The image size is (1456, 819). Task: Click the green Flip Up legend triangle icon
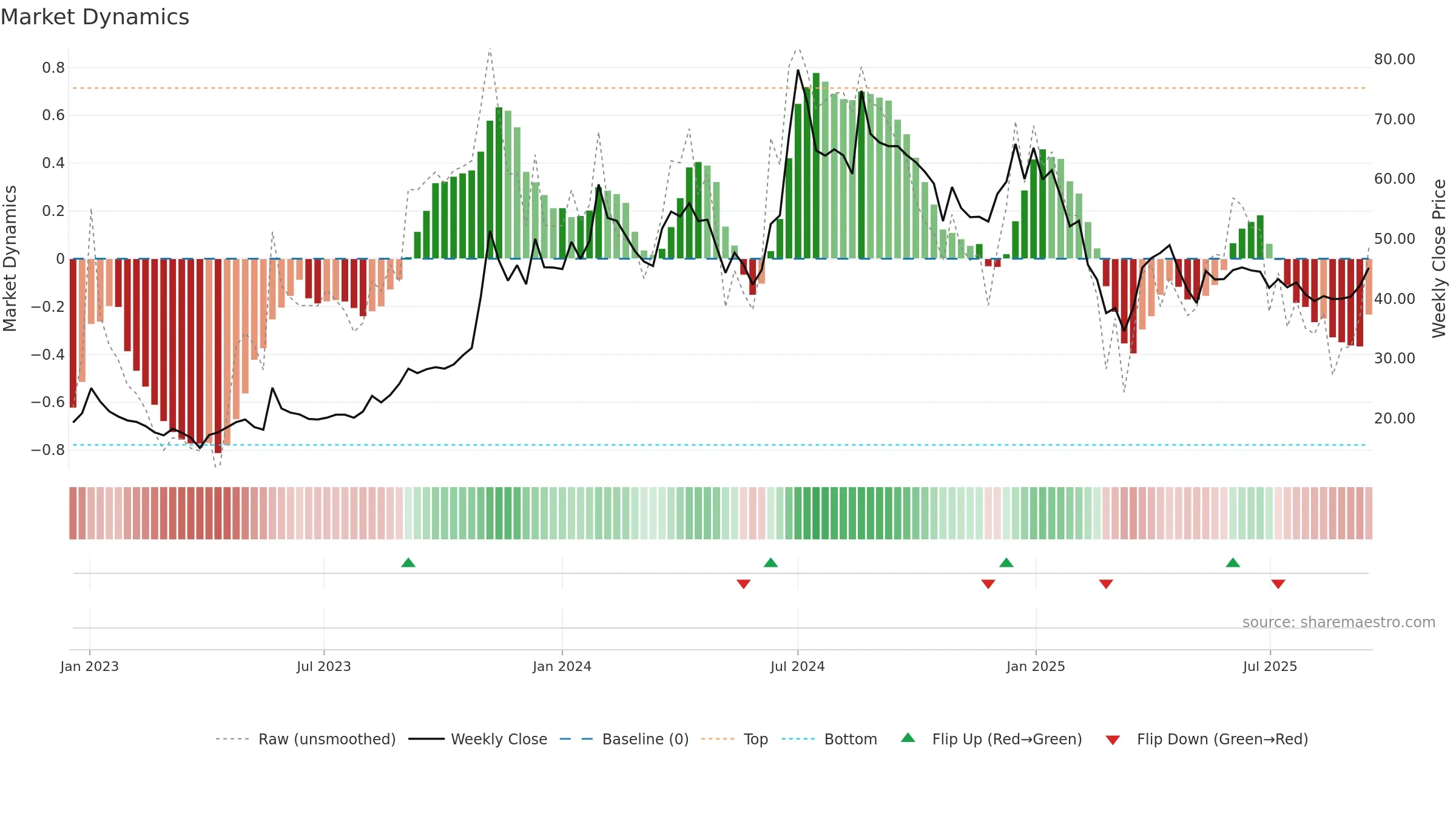(x=908, y=738)
